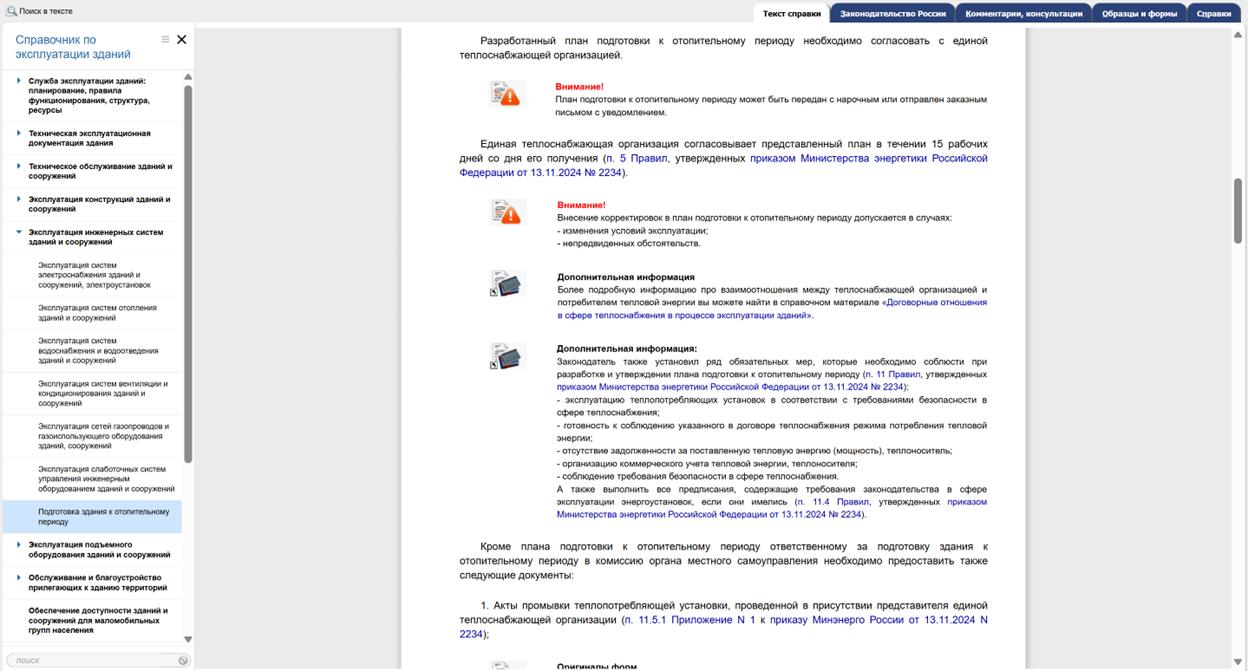The image size is (1248, 671).
Task: Click the 'Дополнительная информация' icon about договорные отношения
Action: [x=507, y=284]
